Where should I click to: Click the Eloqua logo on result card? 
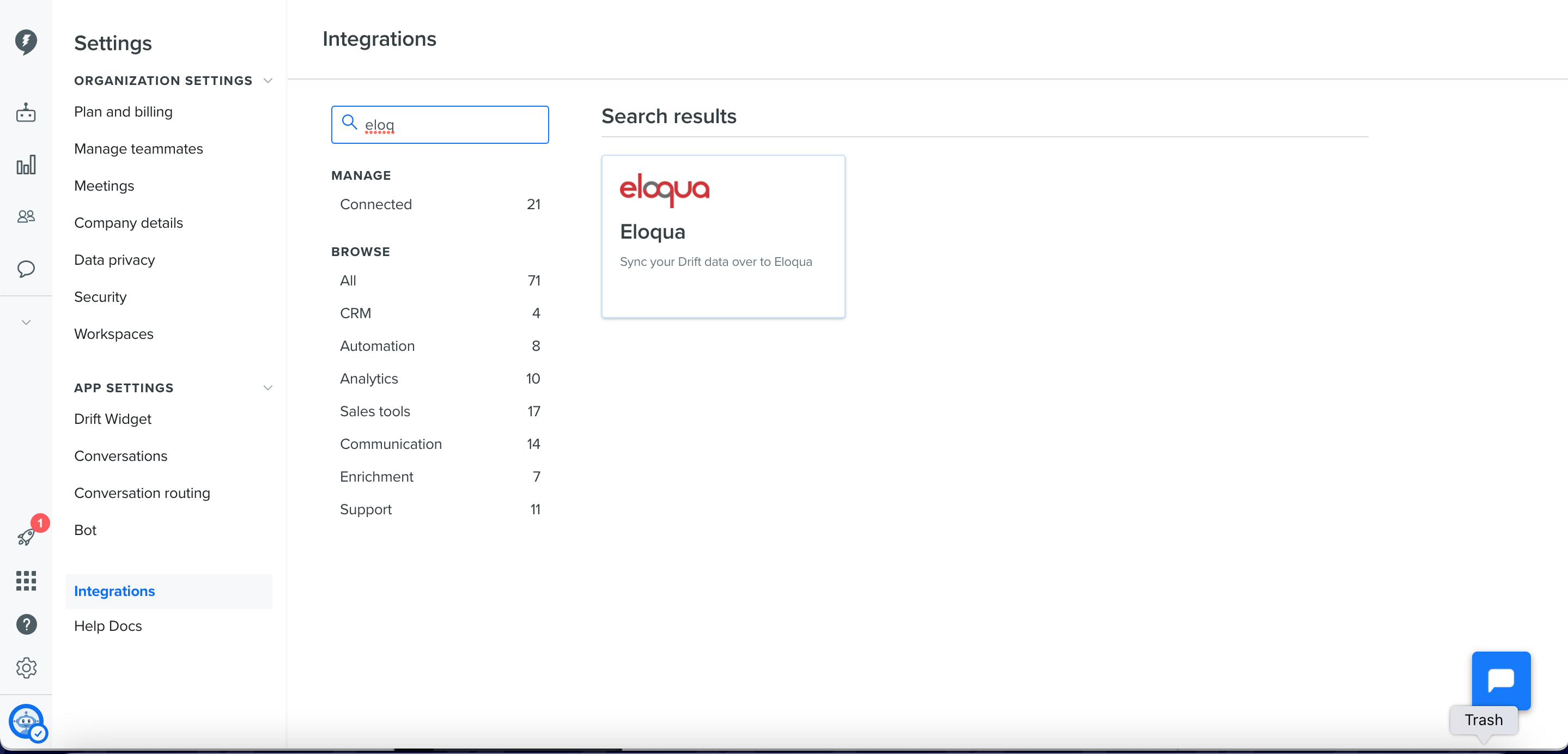(664, 191)
